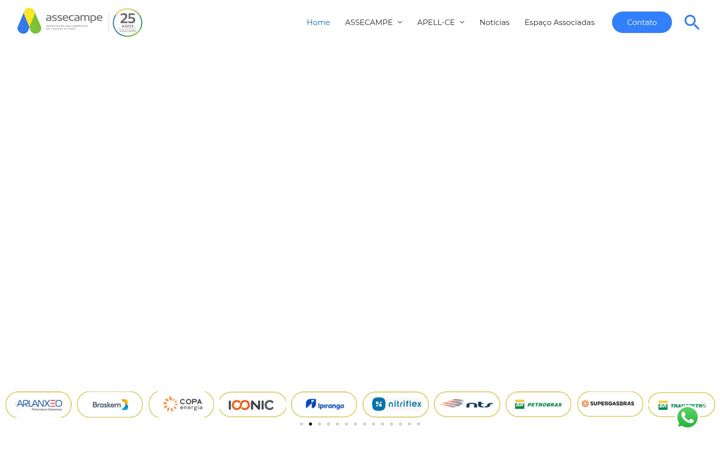Open the WhatsApp chat icon

pos(687,418)
